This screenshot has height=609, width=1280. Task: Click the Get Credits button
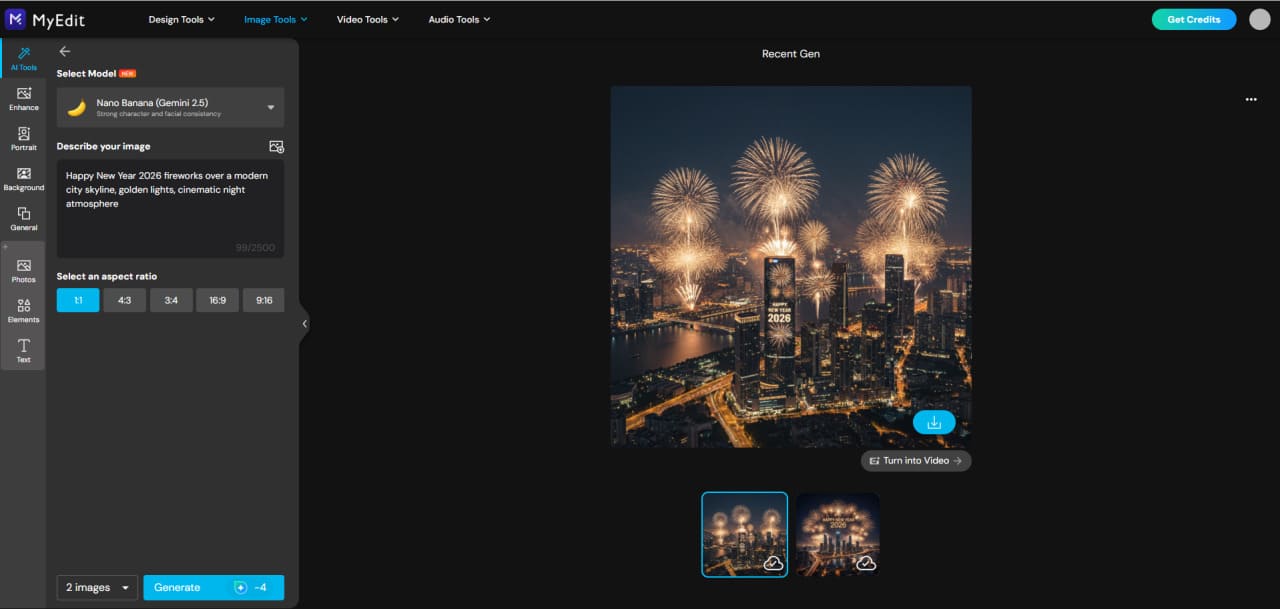click(1193, 18)
